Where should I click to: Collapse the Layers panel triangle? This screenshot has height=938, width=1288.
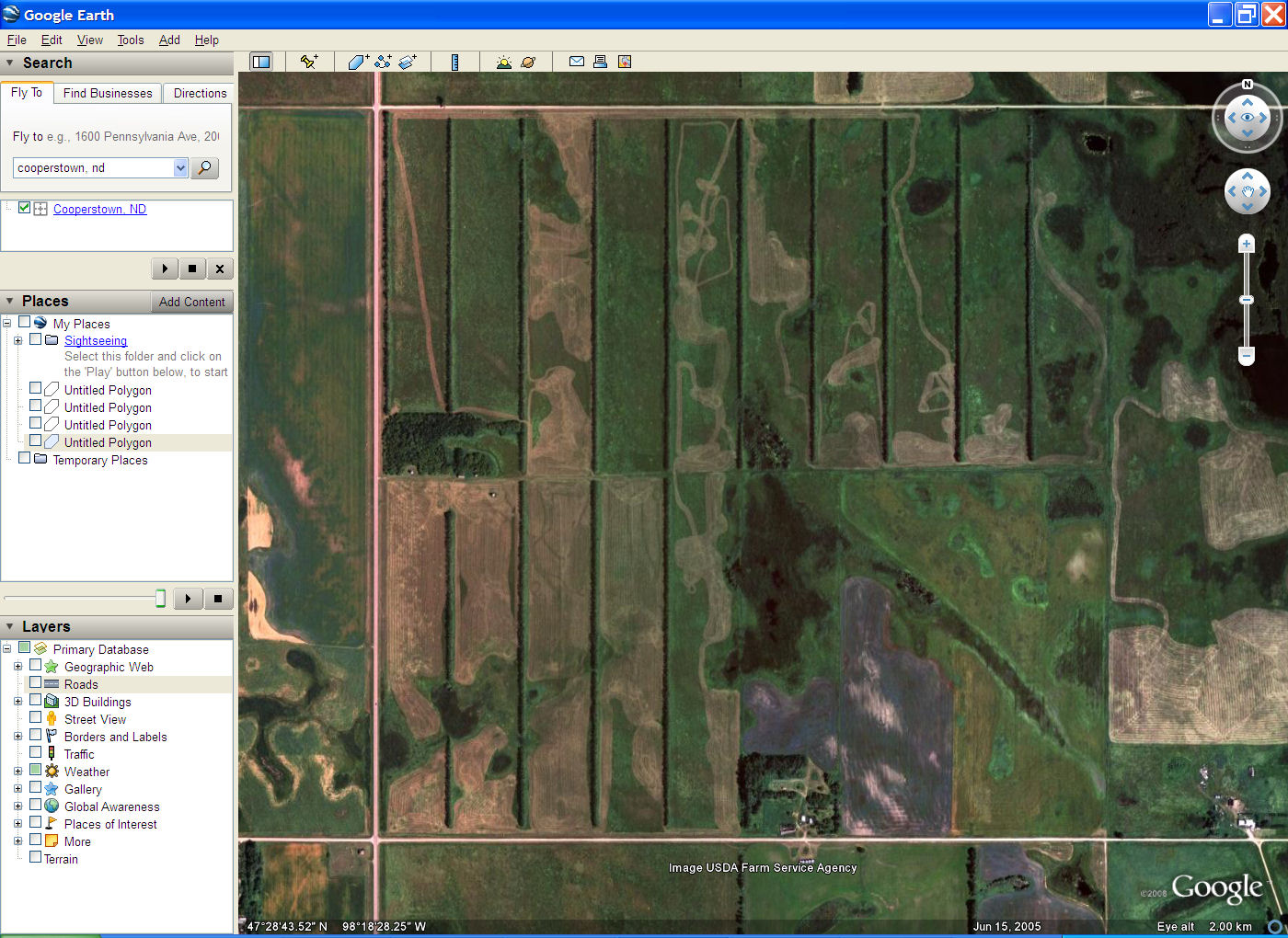pyautogui.click(x=10, y=627)
